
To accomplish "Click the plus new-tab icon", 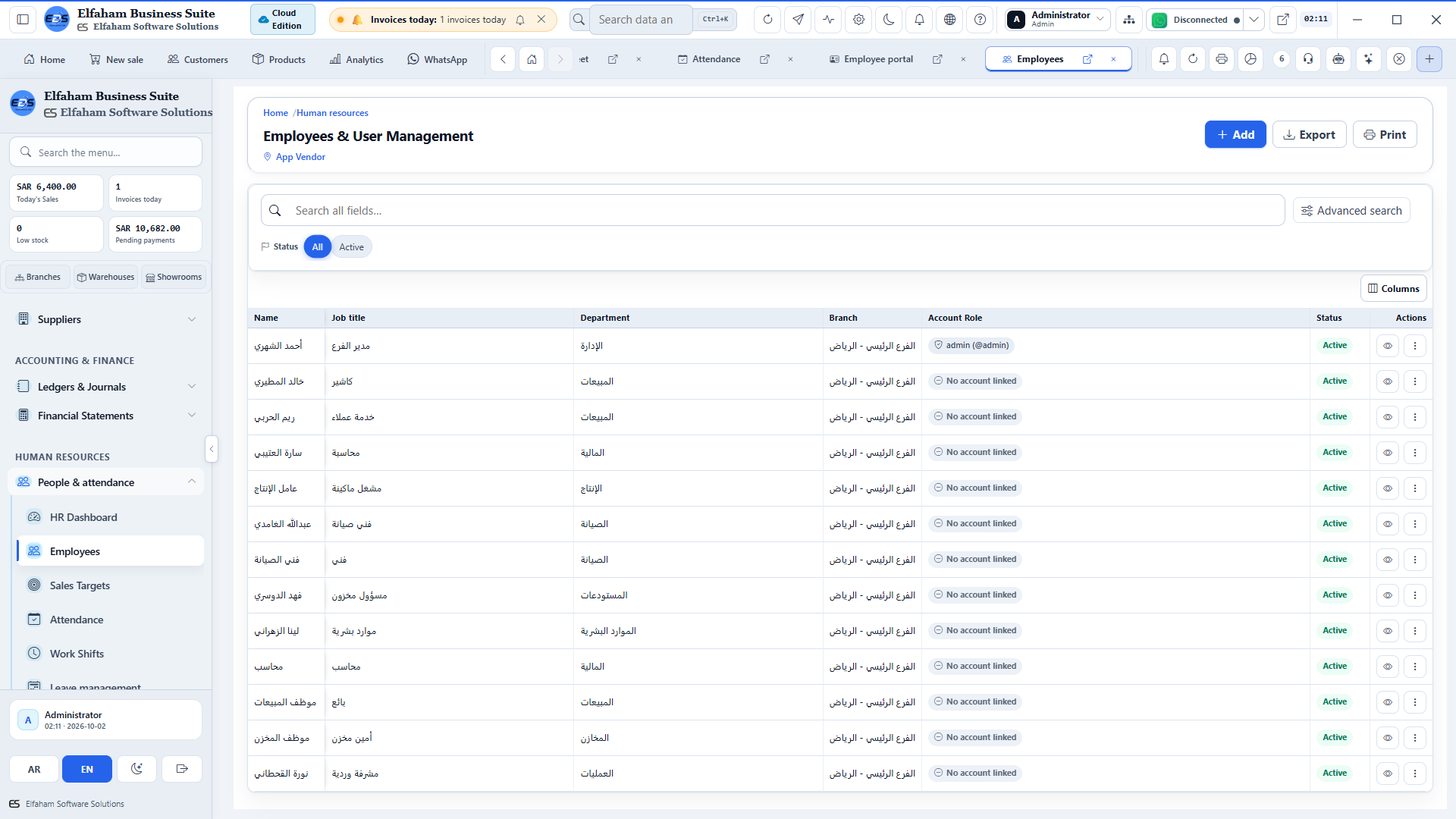I will point(1429,59).
